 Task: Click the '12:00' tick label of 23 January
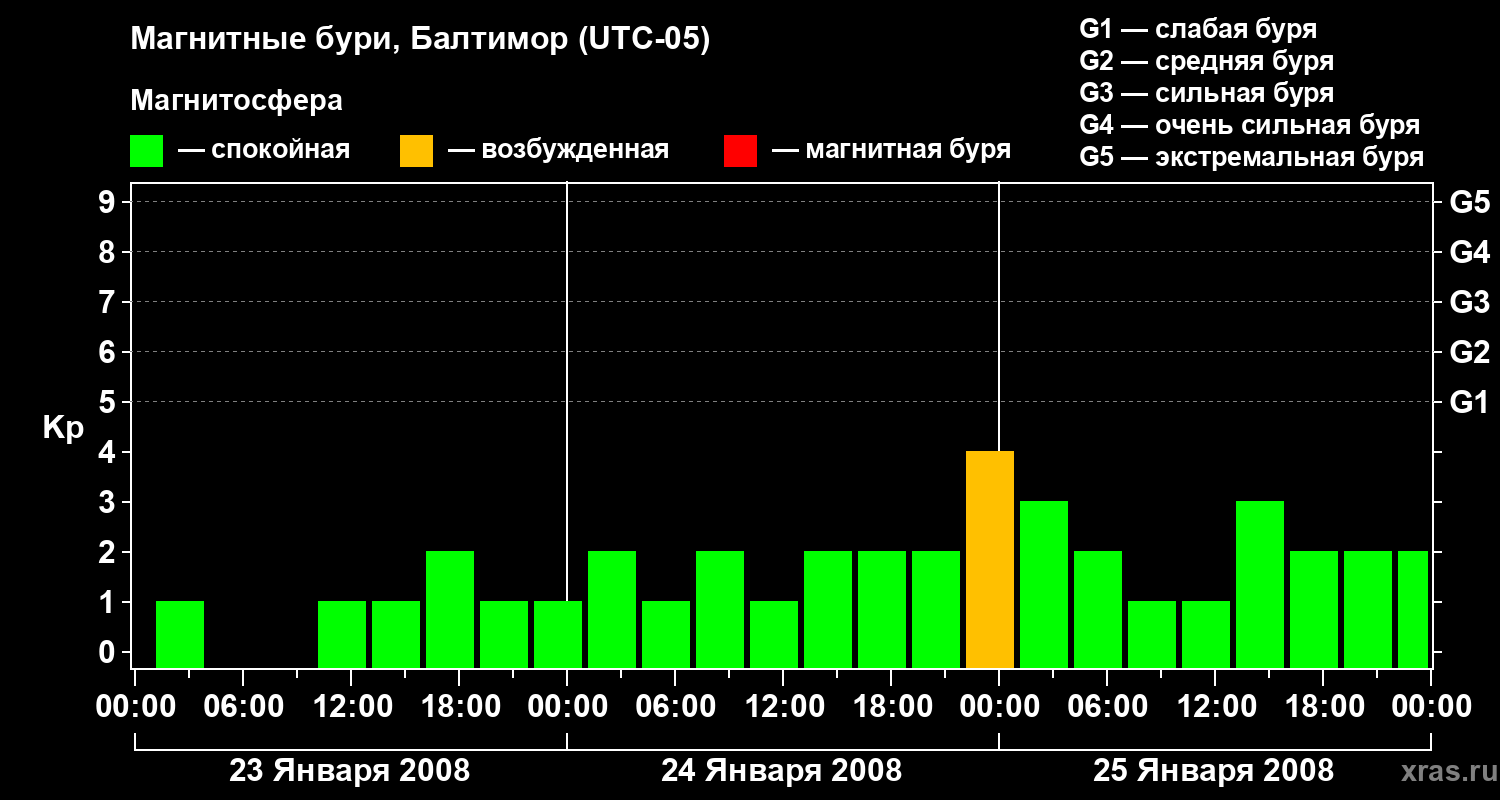coord(351,707)
